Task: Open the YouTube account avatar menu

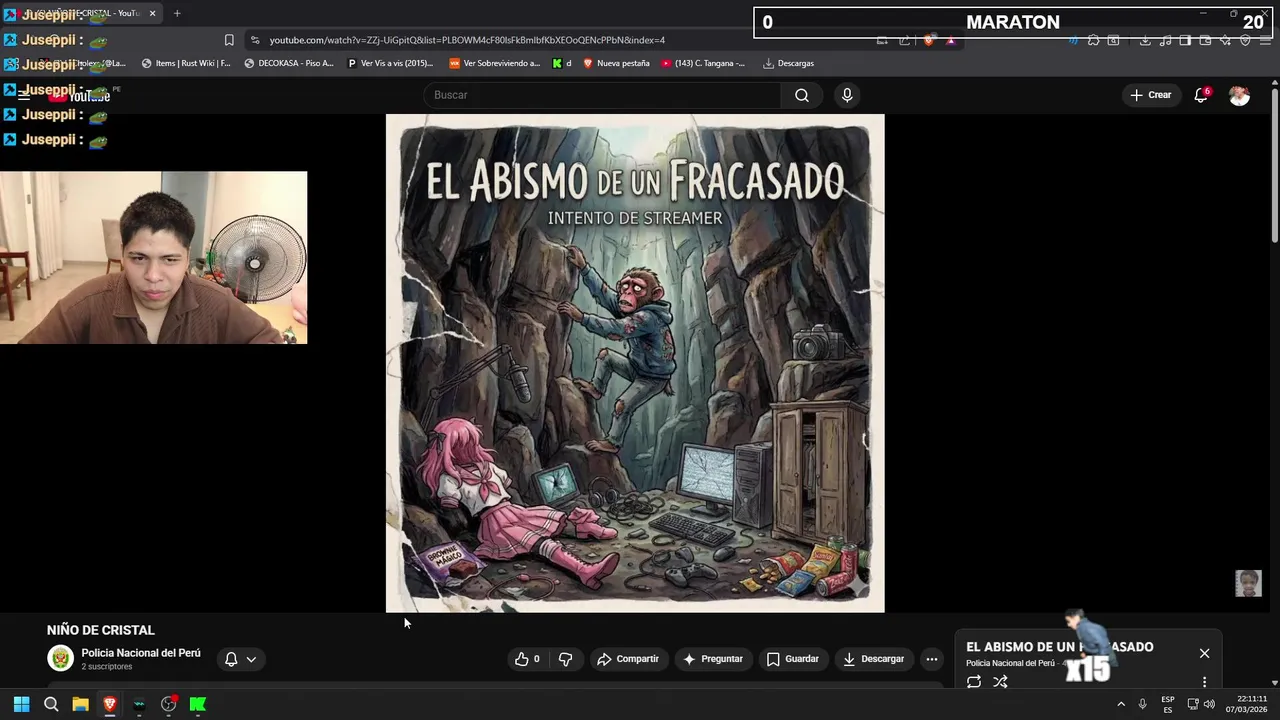Action: tap(1239, 95)
